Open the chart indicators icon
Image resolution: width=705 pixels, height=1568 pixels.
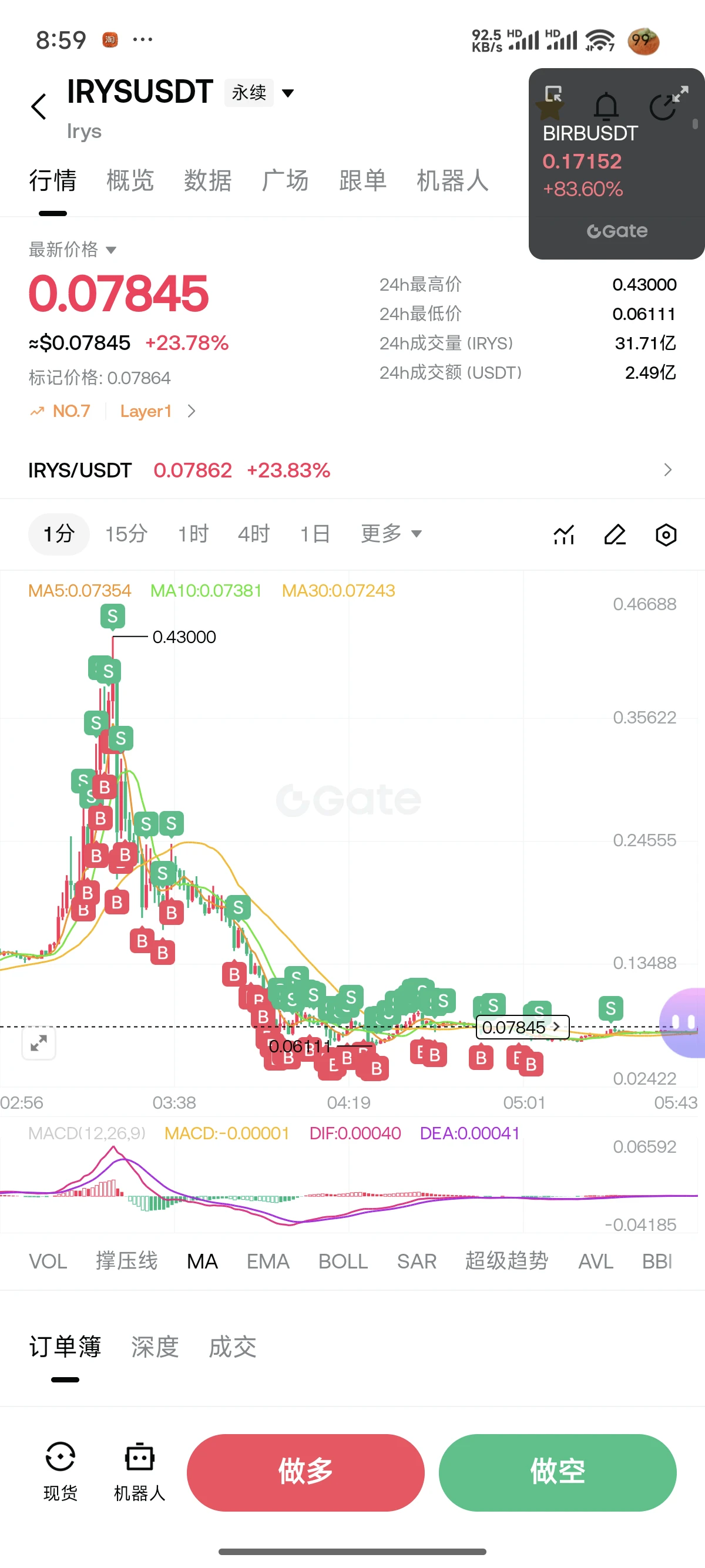pos(564,534)
